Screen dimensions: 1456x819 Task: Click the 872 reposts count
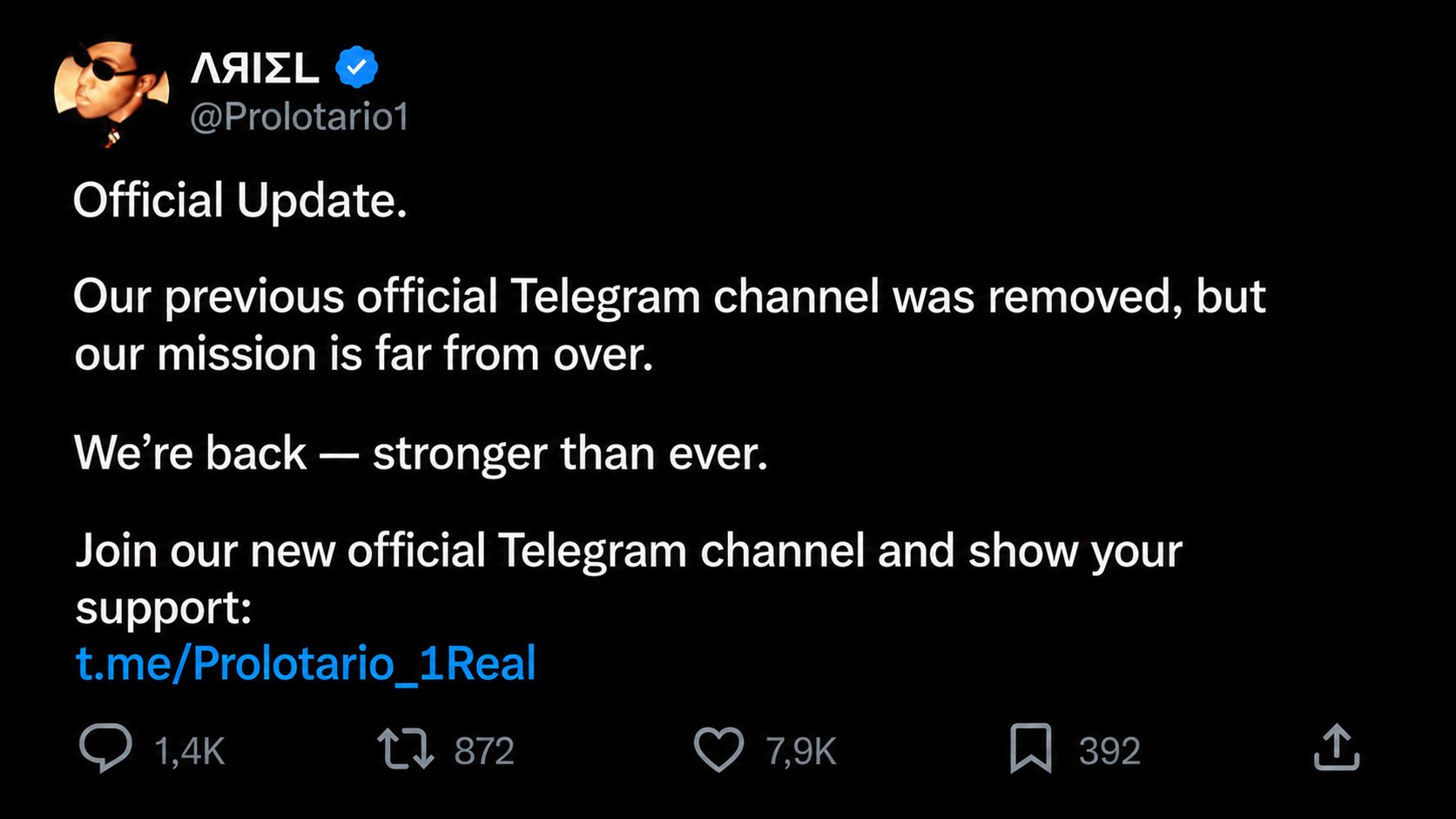click(484, 751)
